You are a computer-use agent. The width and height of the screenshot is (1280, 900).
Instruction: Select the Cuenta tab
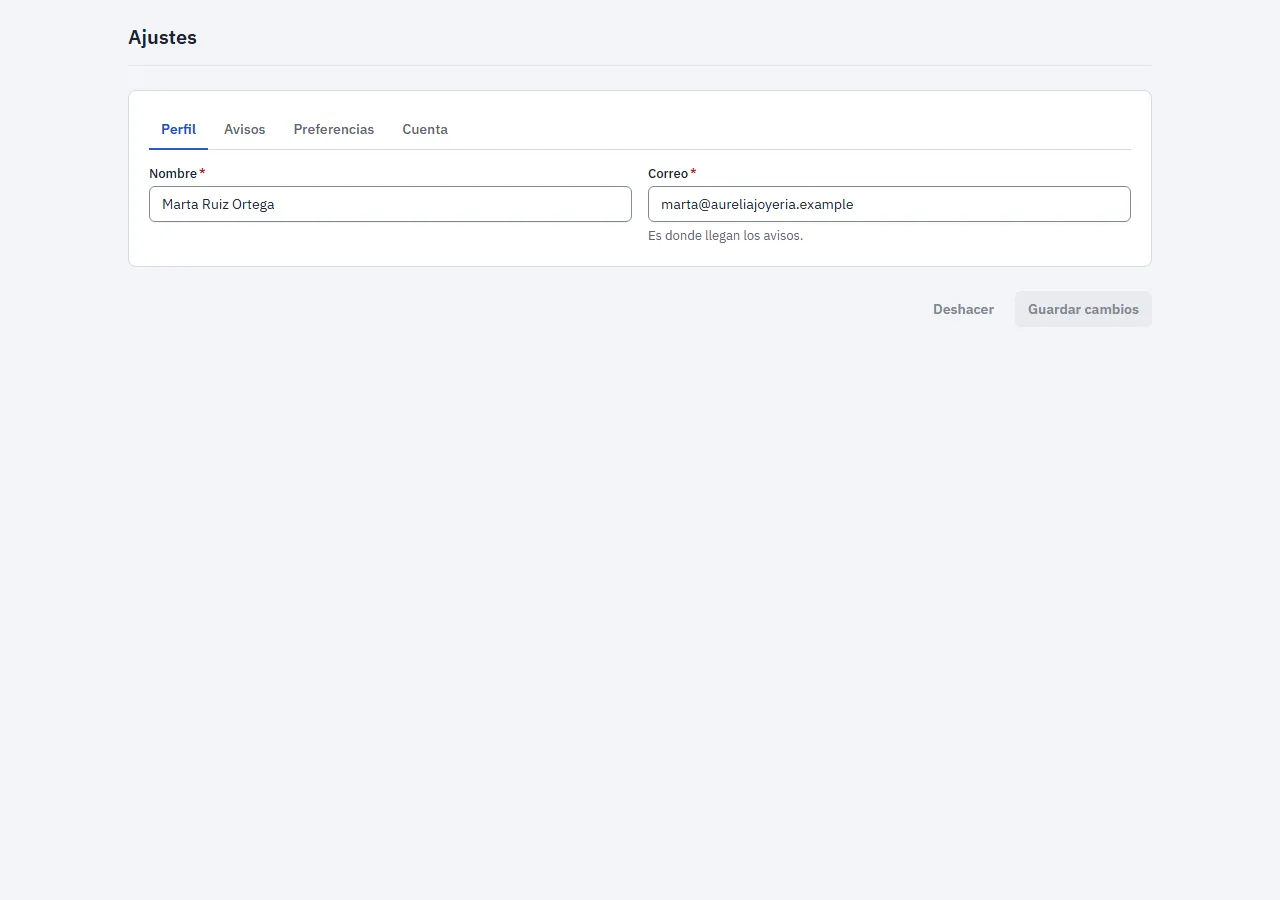(x=425, y=130)
